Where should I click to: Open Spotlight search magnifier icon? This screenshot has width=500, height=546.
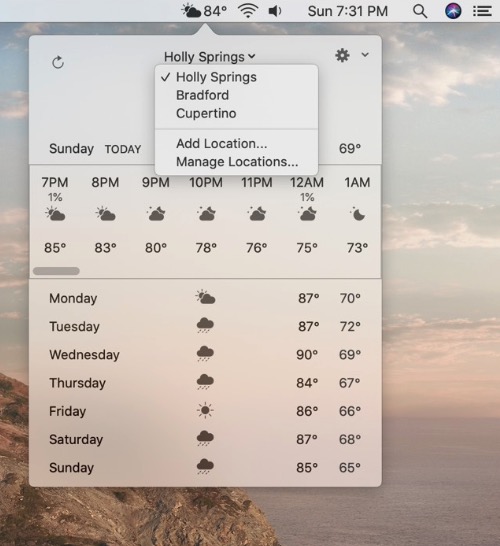[420, 11]
